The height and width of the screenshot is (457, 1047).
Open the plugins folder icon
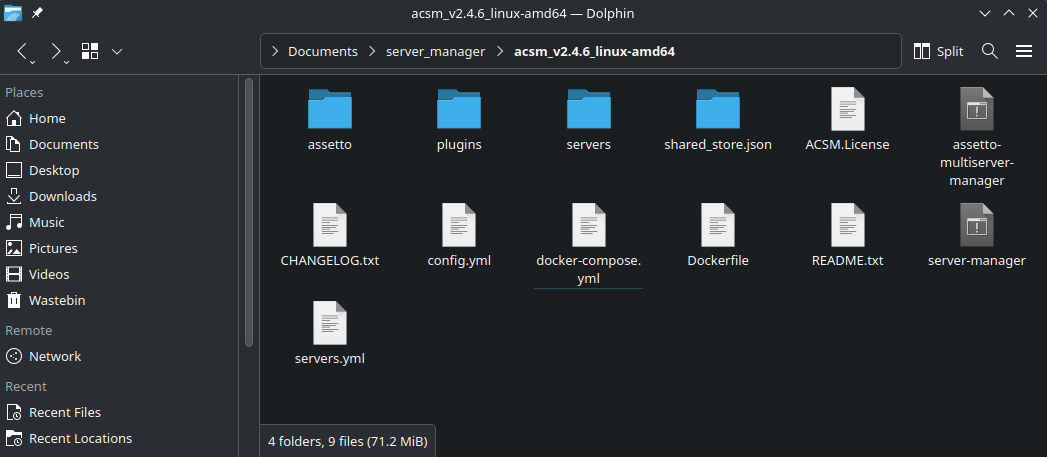pyautogui.click(x=459, y=109)
